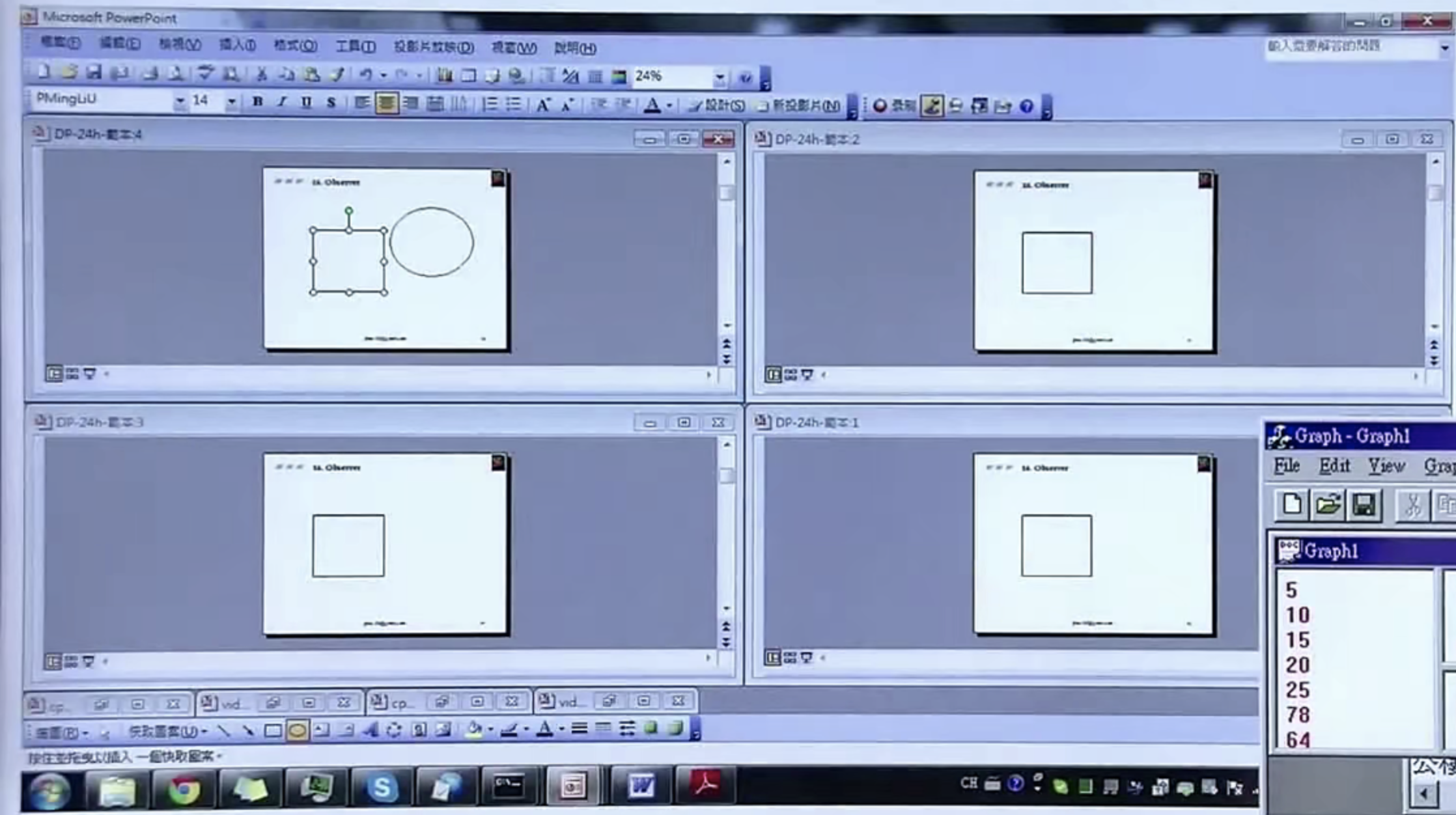Click the Insert Clip Art icon
Screen dimensions: 1456x815
pyautogui.click(x=419, y=730)
